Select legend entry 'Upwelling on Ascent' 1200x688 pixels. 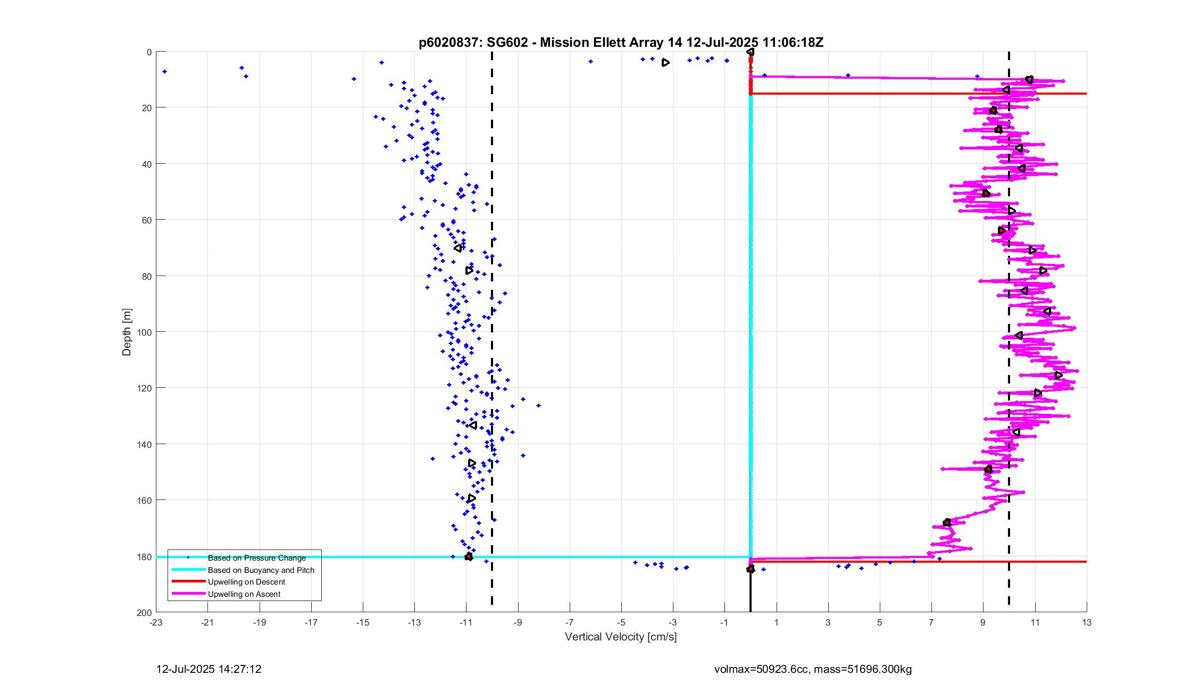(244, 594)
